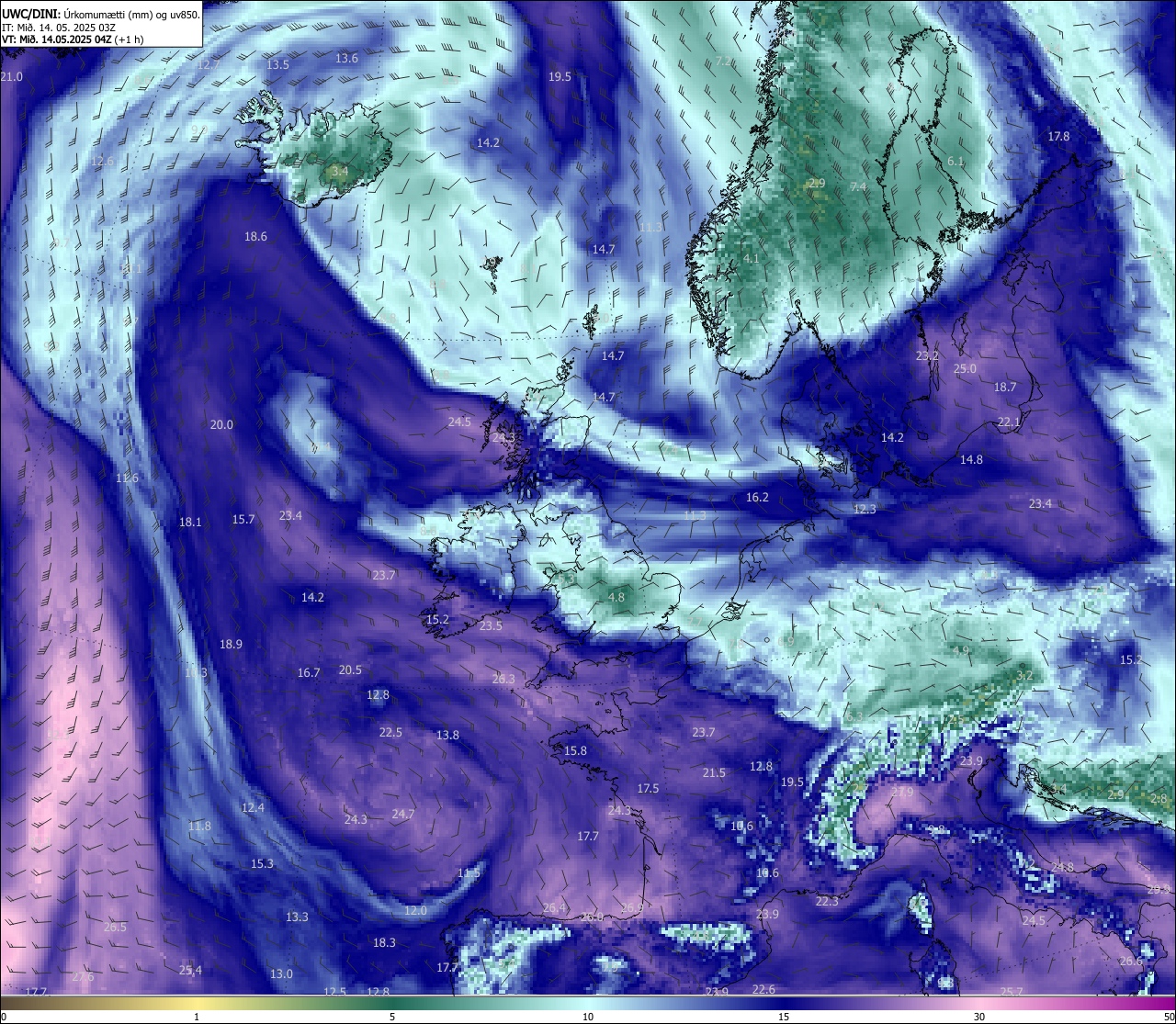Screen dimensions: 1176x1024
Task: Click the 4.8 value over England
Action: 616,598
